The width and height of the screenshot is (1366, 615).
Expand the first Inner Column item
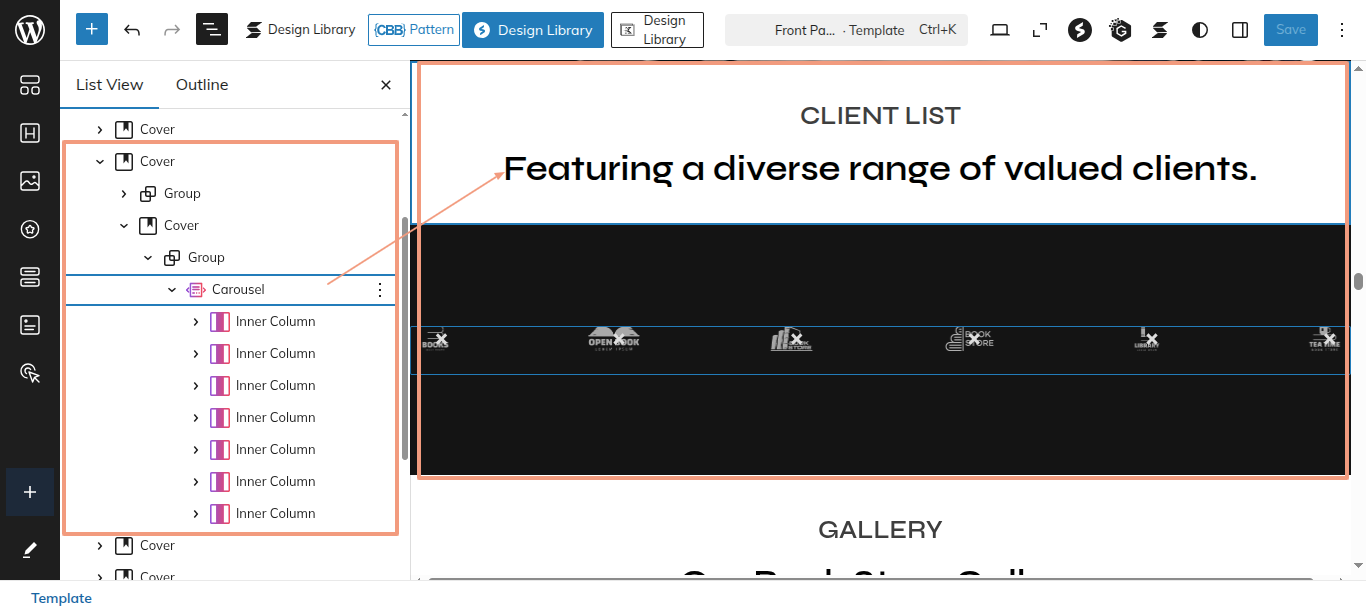tap(196, 322)
